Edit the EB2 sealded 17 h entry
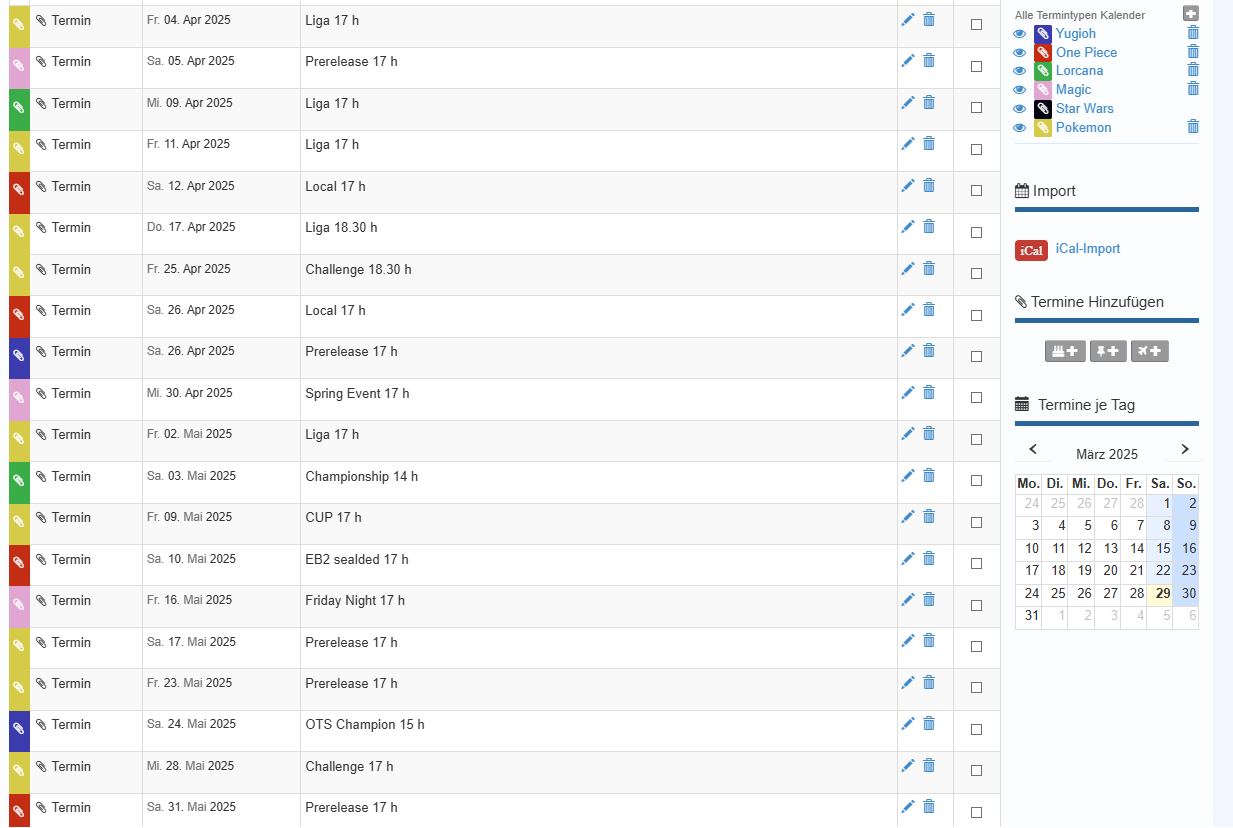 (908, 559)
